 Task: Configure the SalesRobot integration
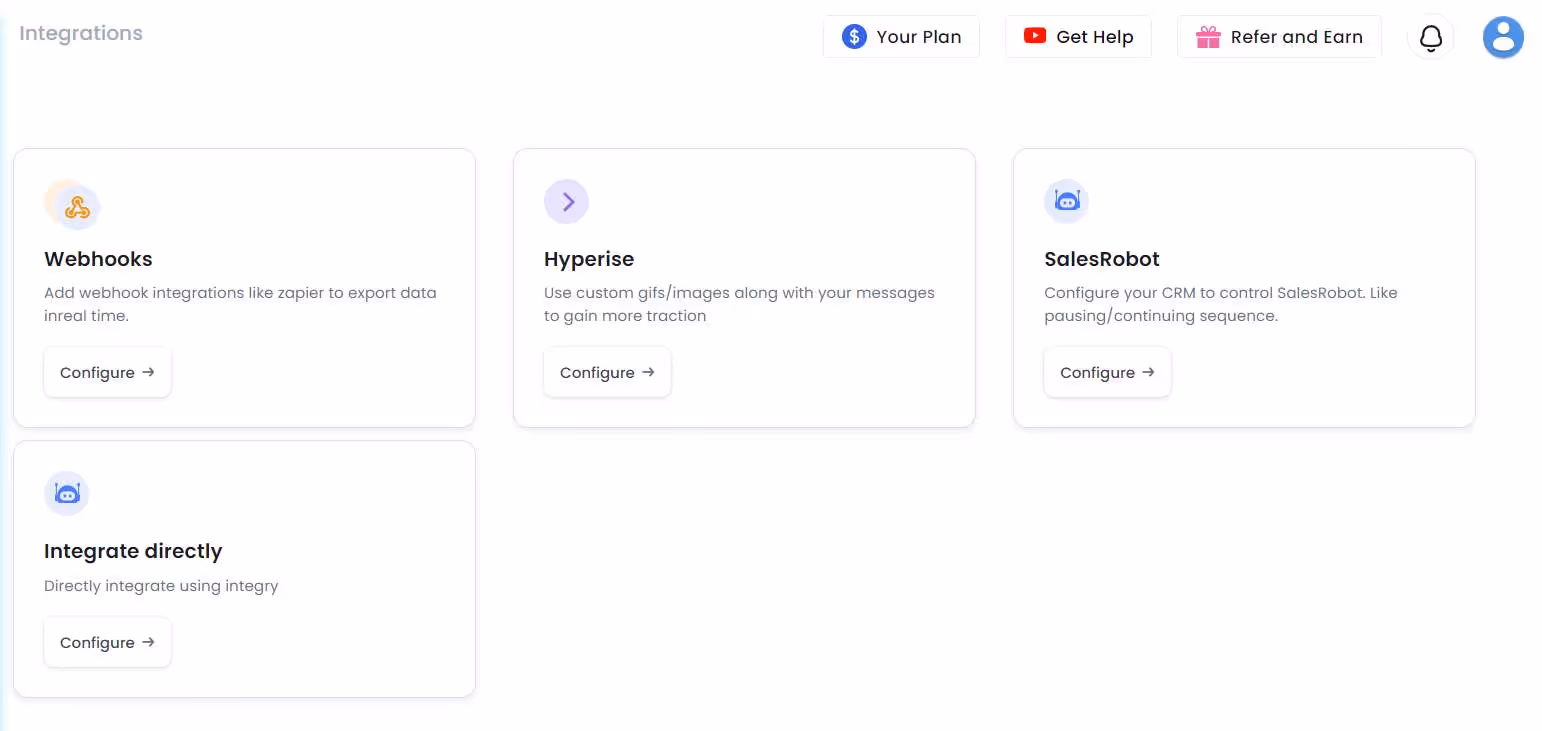point(1107,371)
